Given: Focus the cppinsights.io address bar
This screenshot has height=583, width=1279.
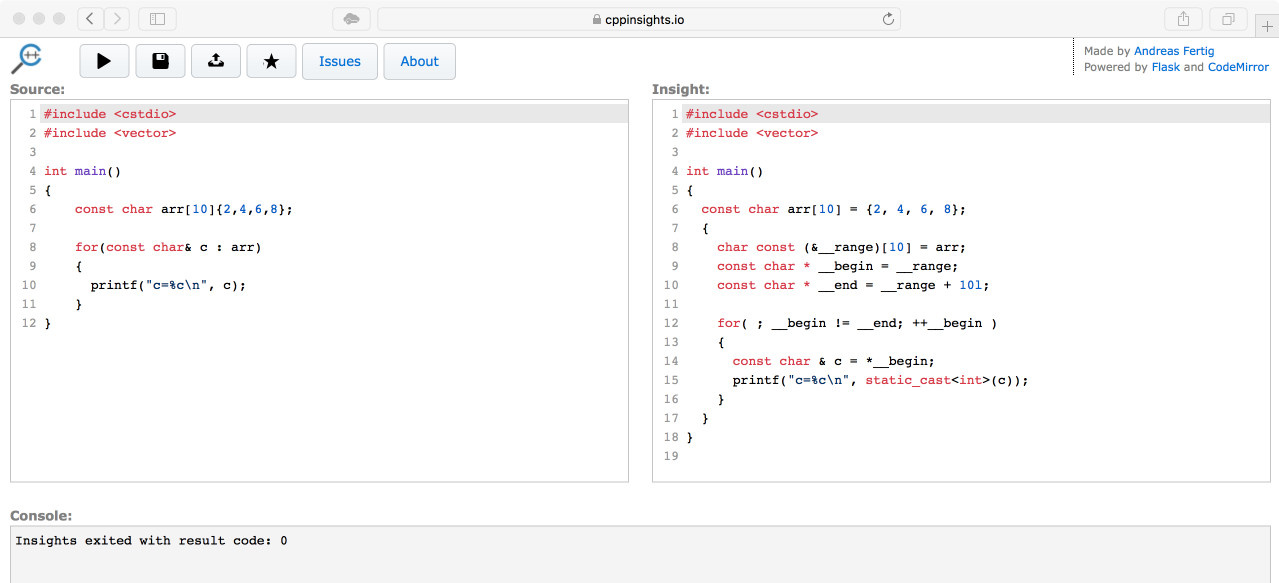Looking at the screenshot, I should click(638, 19).
